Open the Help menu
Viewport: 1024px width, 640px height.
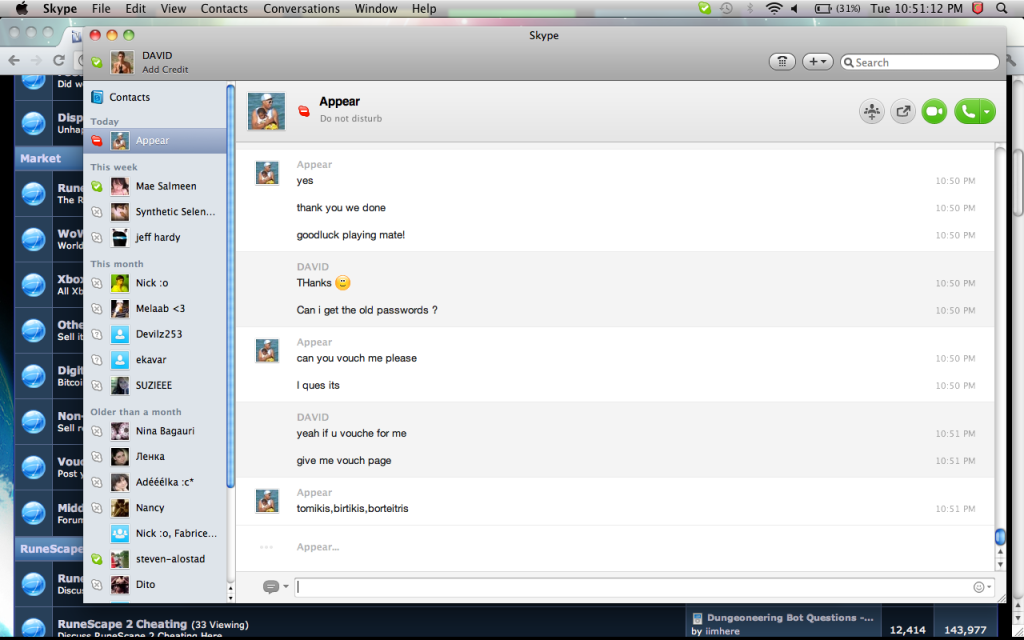[x=424, y=8]
